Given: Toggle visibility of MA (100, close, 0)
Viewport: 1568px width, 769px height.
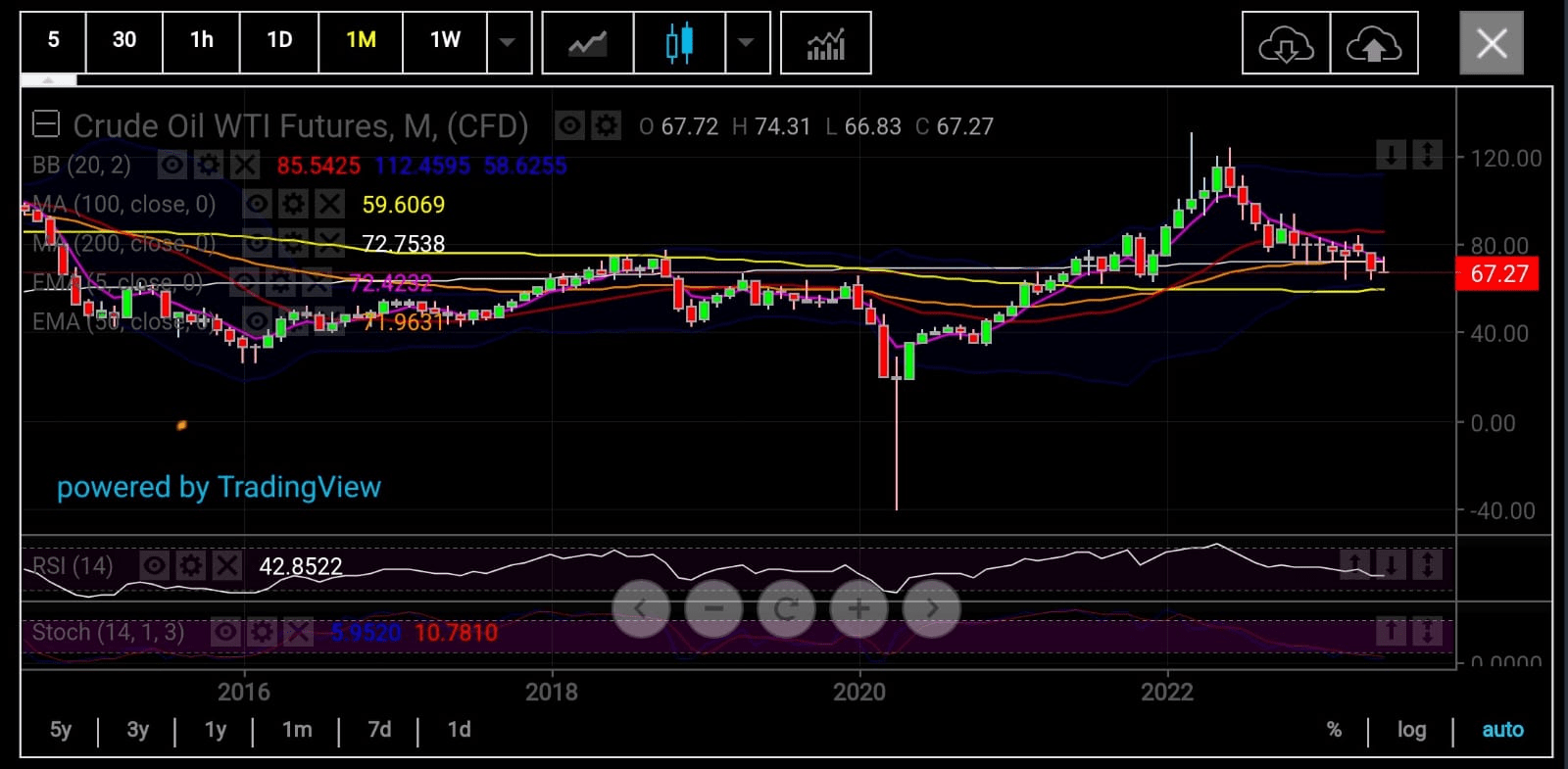Looking at the screenshot, I should pyautogui.click(x=257, y=204).
